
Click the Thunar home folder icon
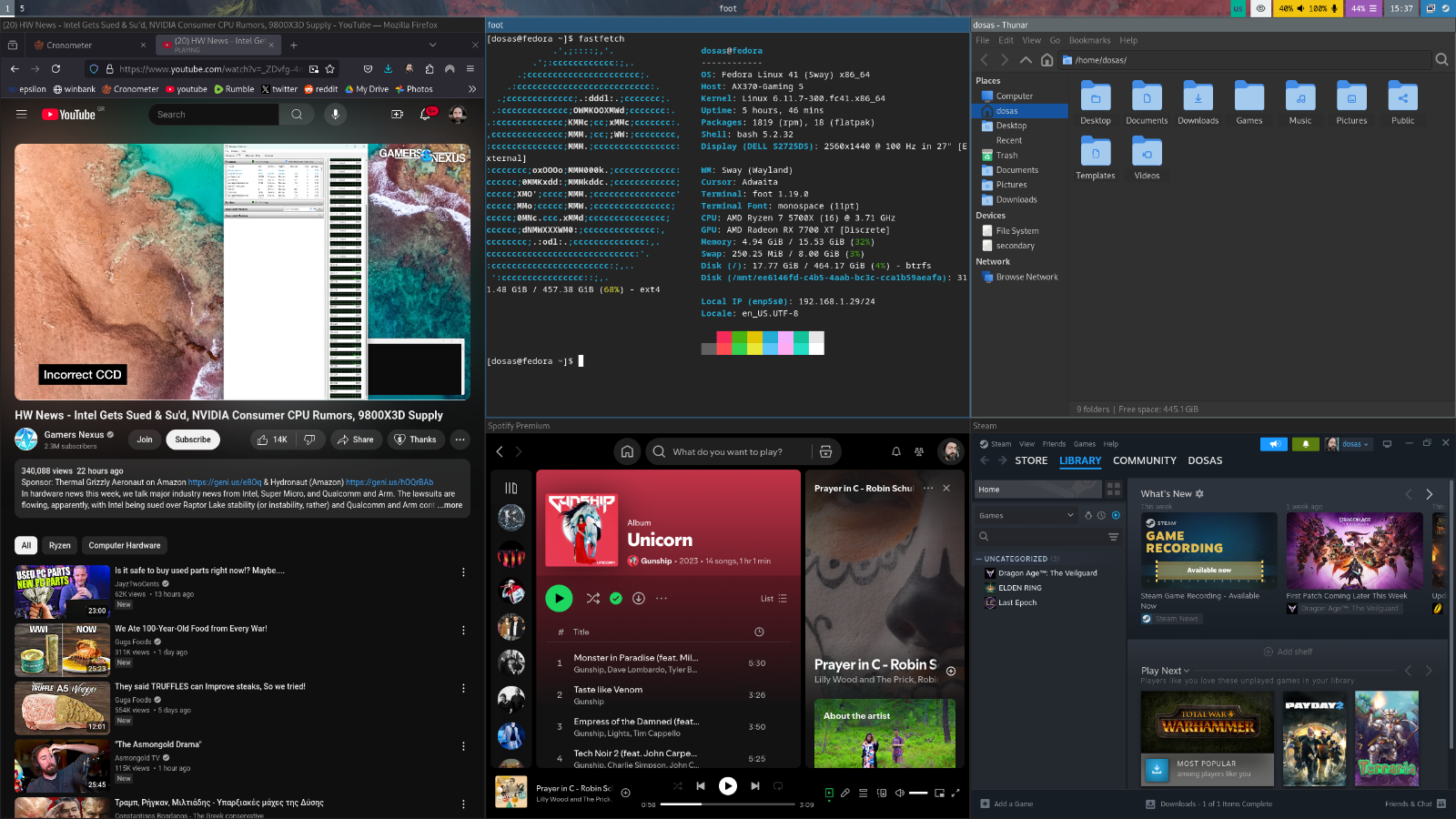[x=1046, y=60]
